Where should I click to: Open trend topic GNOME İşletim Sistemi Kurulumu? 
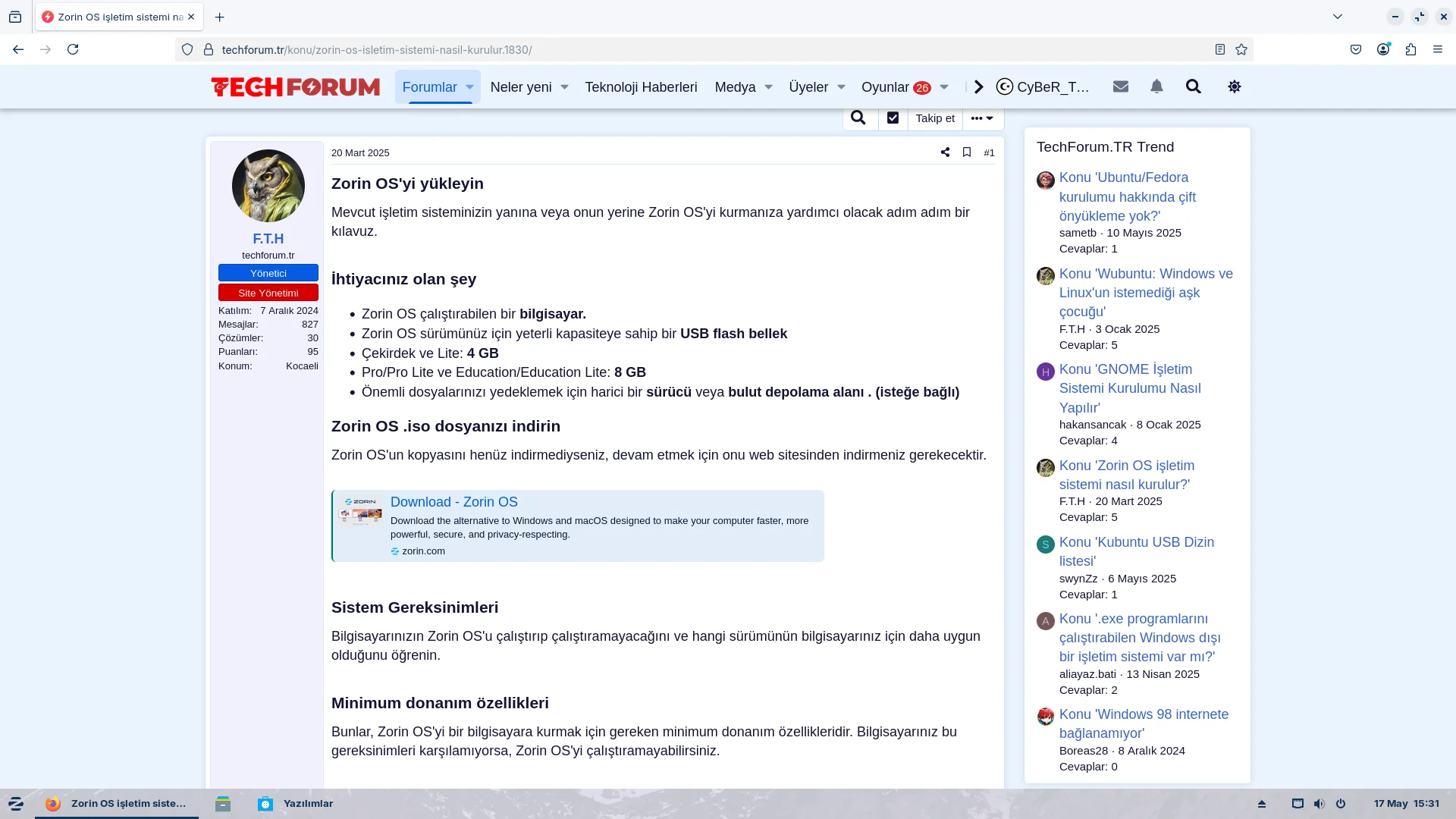[x=1130, y=388]
